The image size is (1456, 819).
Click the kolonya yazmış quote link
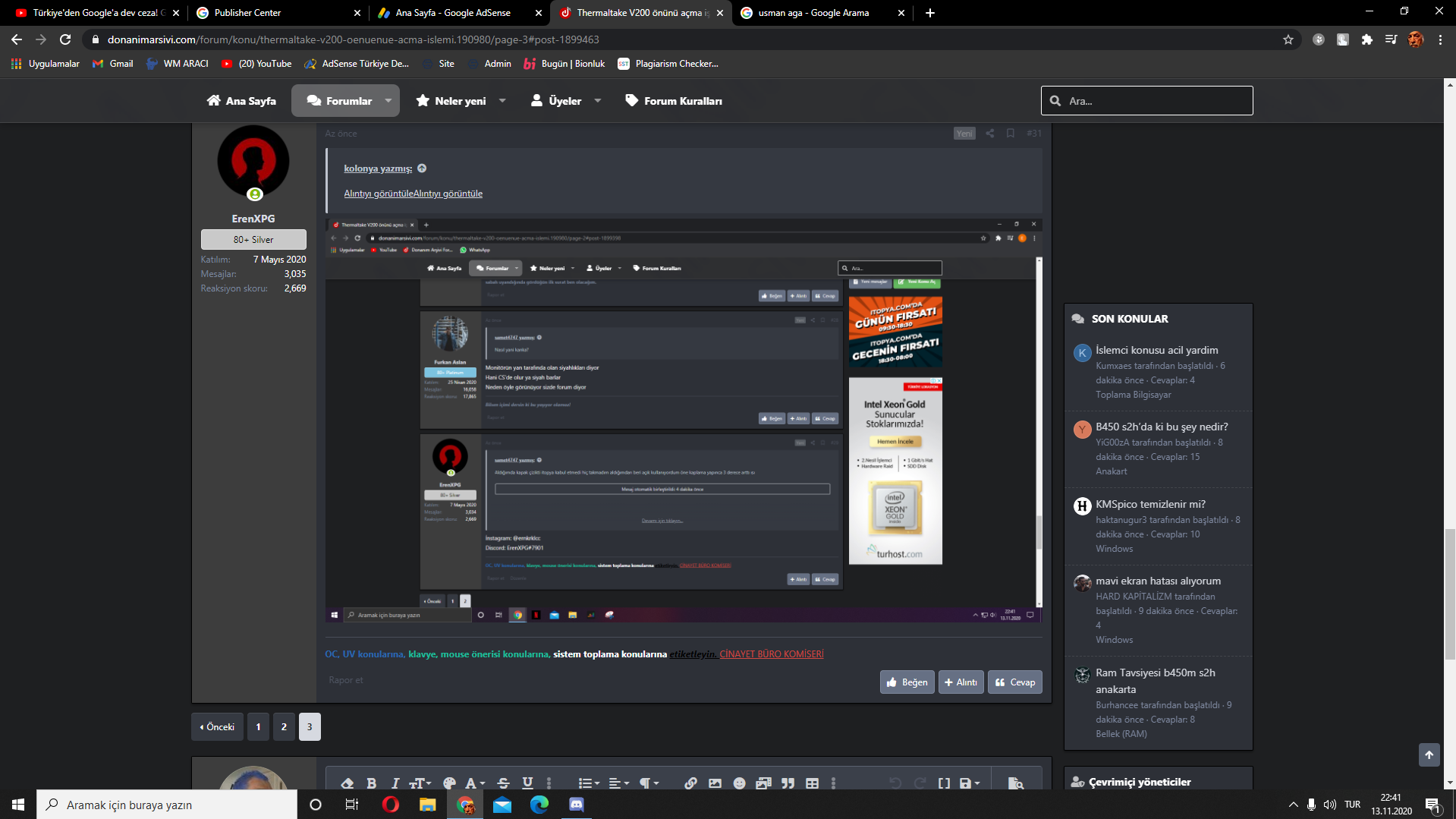(x=378, y=169)
